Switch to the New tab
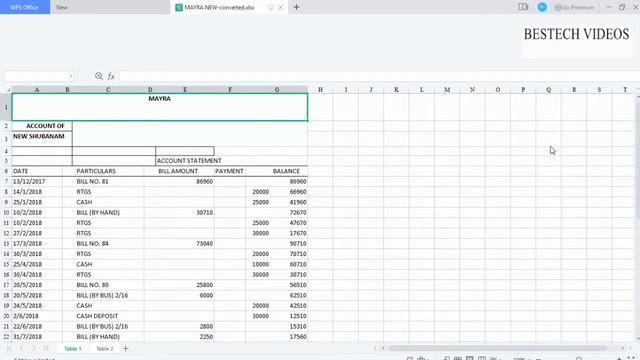Viewport: 640px width, 360px height. tap(62, 7)
